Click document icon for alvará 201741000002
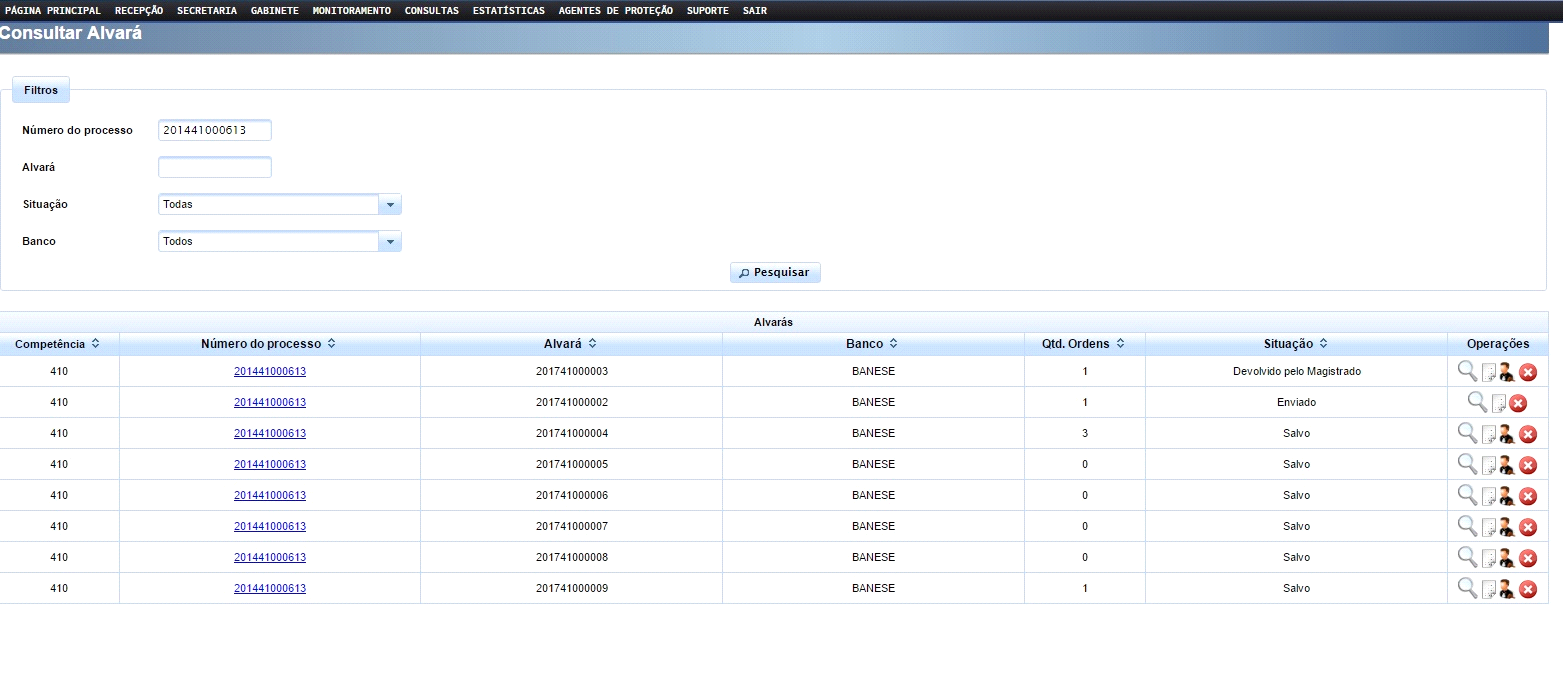Image resolution: width=1563 pixels, height=681 pixels. [1498, 403]
